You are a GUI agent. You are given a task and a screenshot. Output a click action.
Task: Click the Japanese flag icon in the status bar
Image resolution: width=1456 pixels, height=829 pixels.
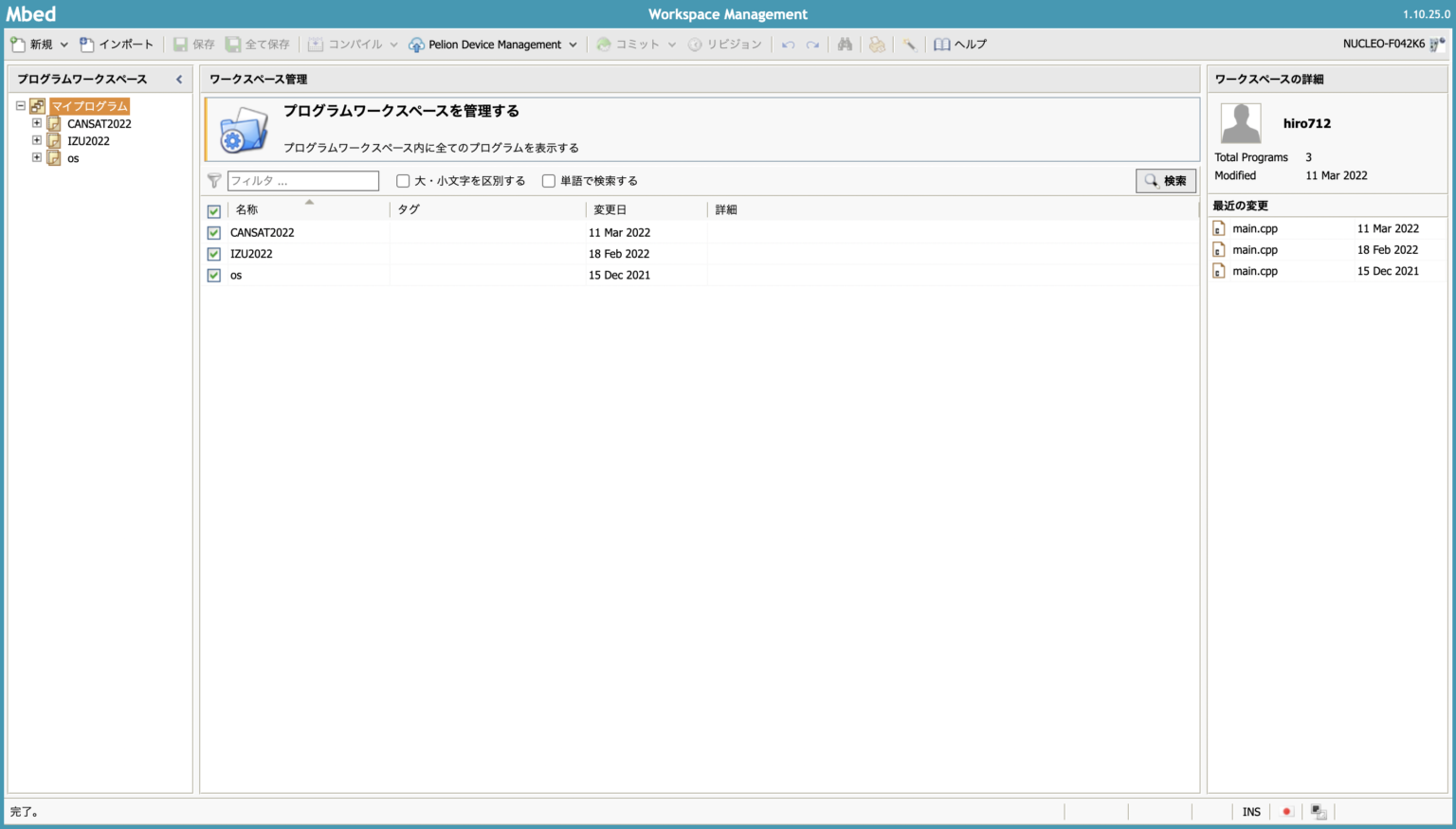1285,811
